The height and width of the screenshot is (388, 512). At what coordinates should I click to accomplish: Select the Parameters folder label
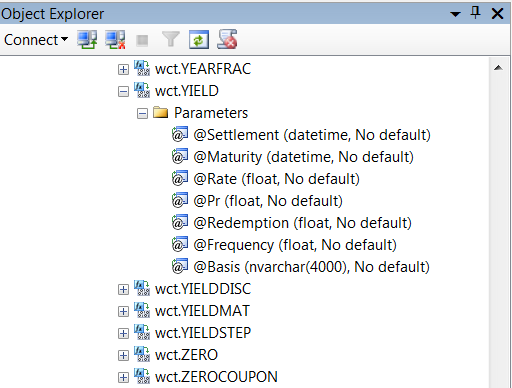pos(211,113)
